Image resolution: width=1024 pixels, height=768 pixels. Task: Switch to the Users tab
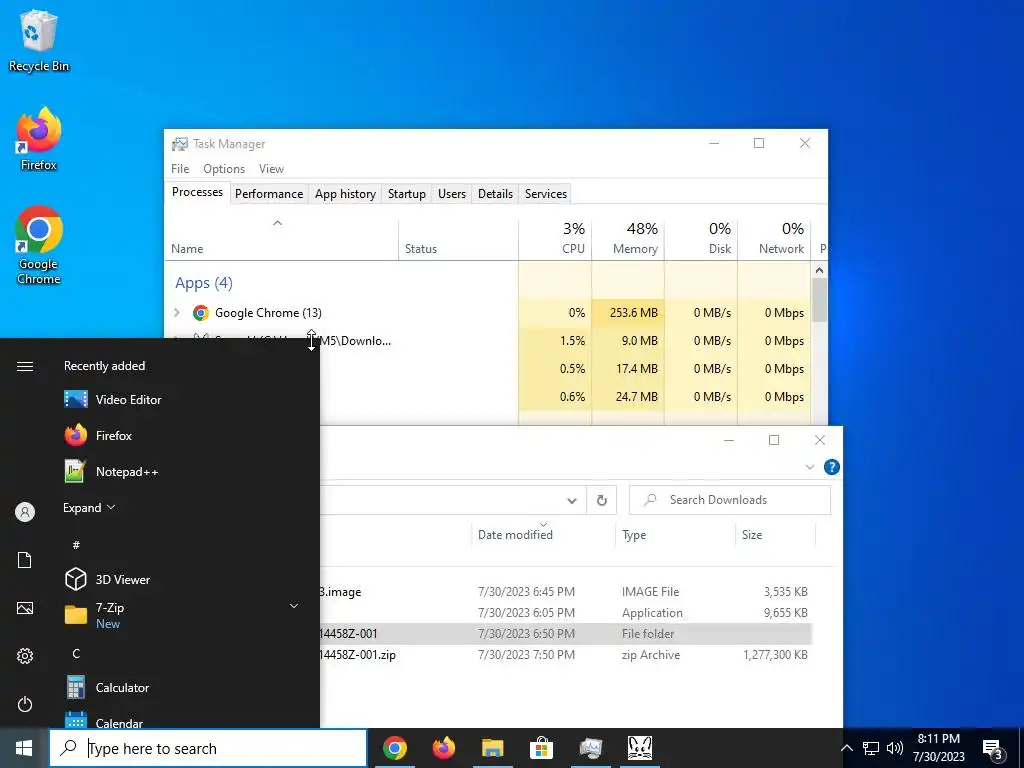click(452, 194)
